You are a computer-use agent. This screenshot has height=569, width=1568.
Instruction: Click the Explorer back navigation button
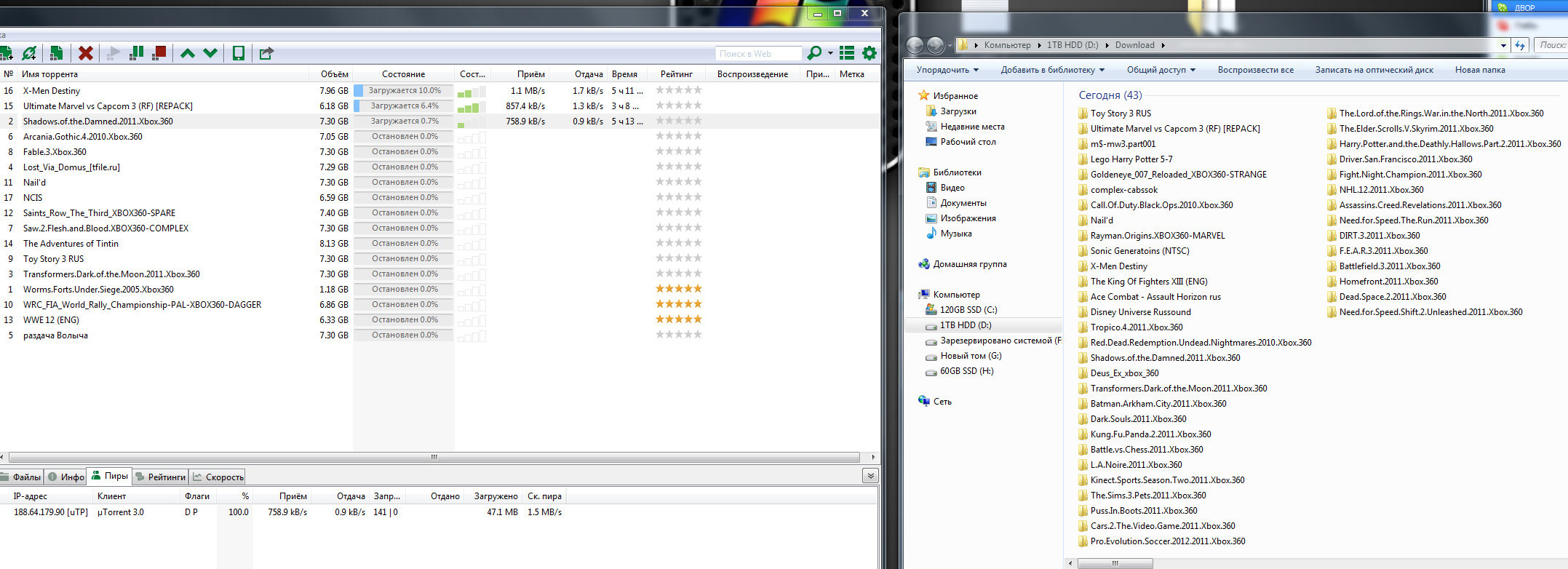coord(915,45)
